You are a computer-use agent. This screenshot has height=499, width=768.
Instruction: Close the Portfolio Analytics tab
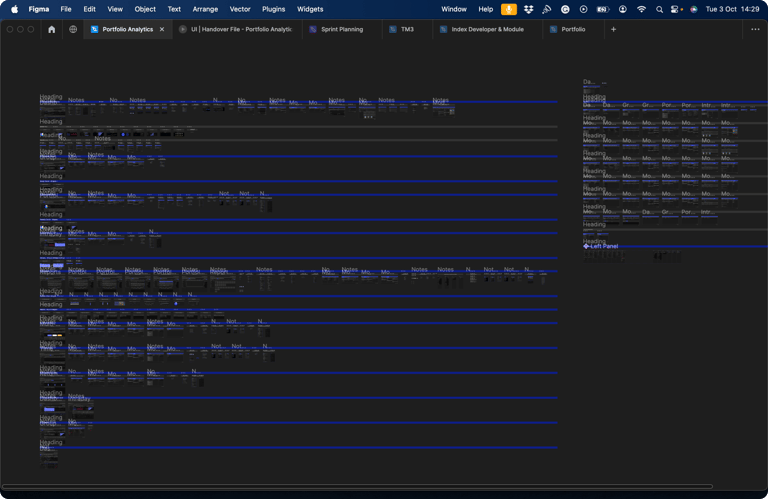coord(162,30)
